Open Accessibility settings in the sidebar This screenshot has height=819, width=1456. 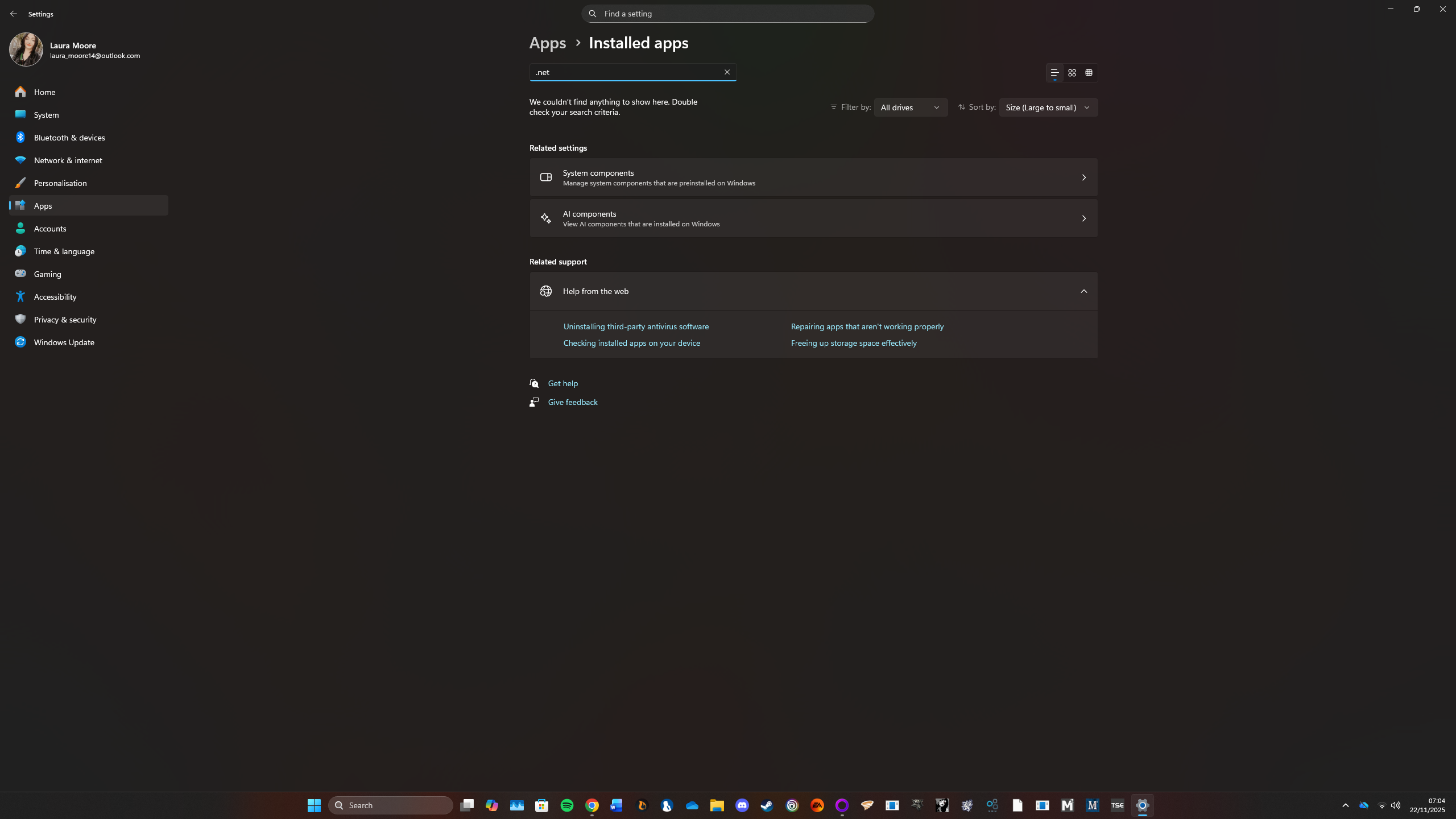click(x=55, y=296)
